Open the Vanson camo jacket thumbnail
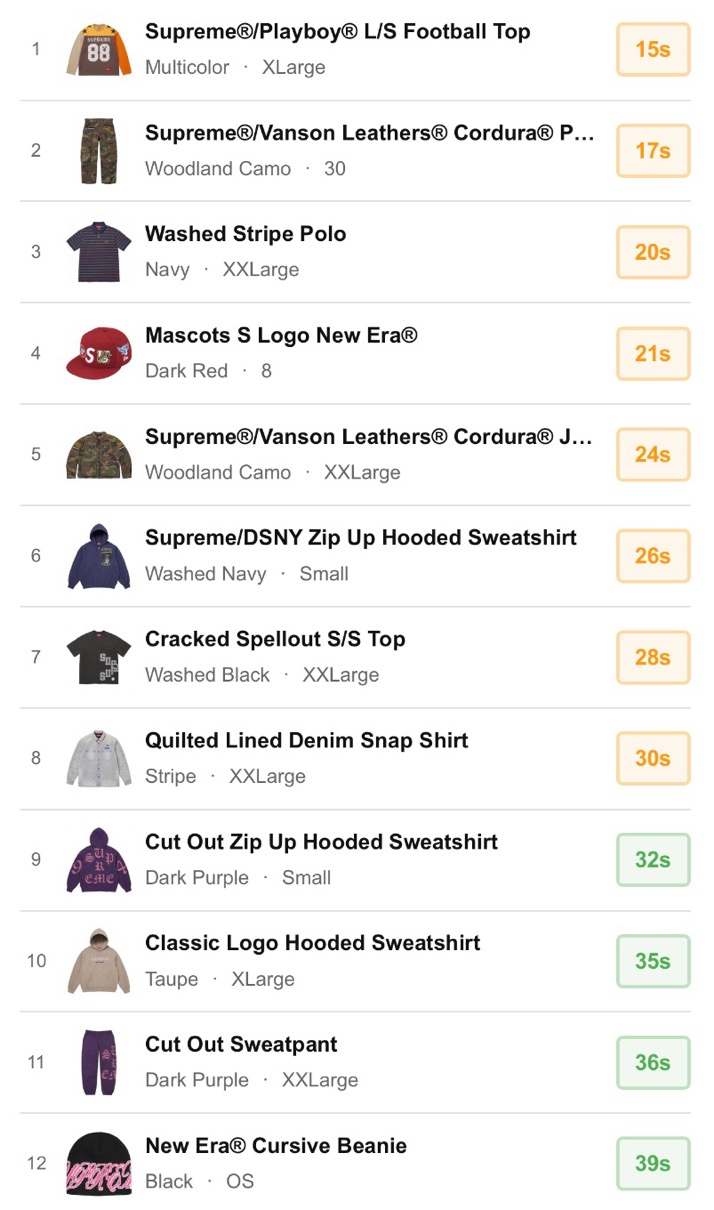This screenshot has width=714, height=1210. 99,454
